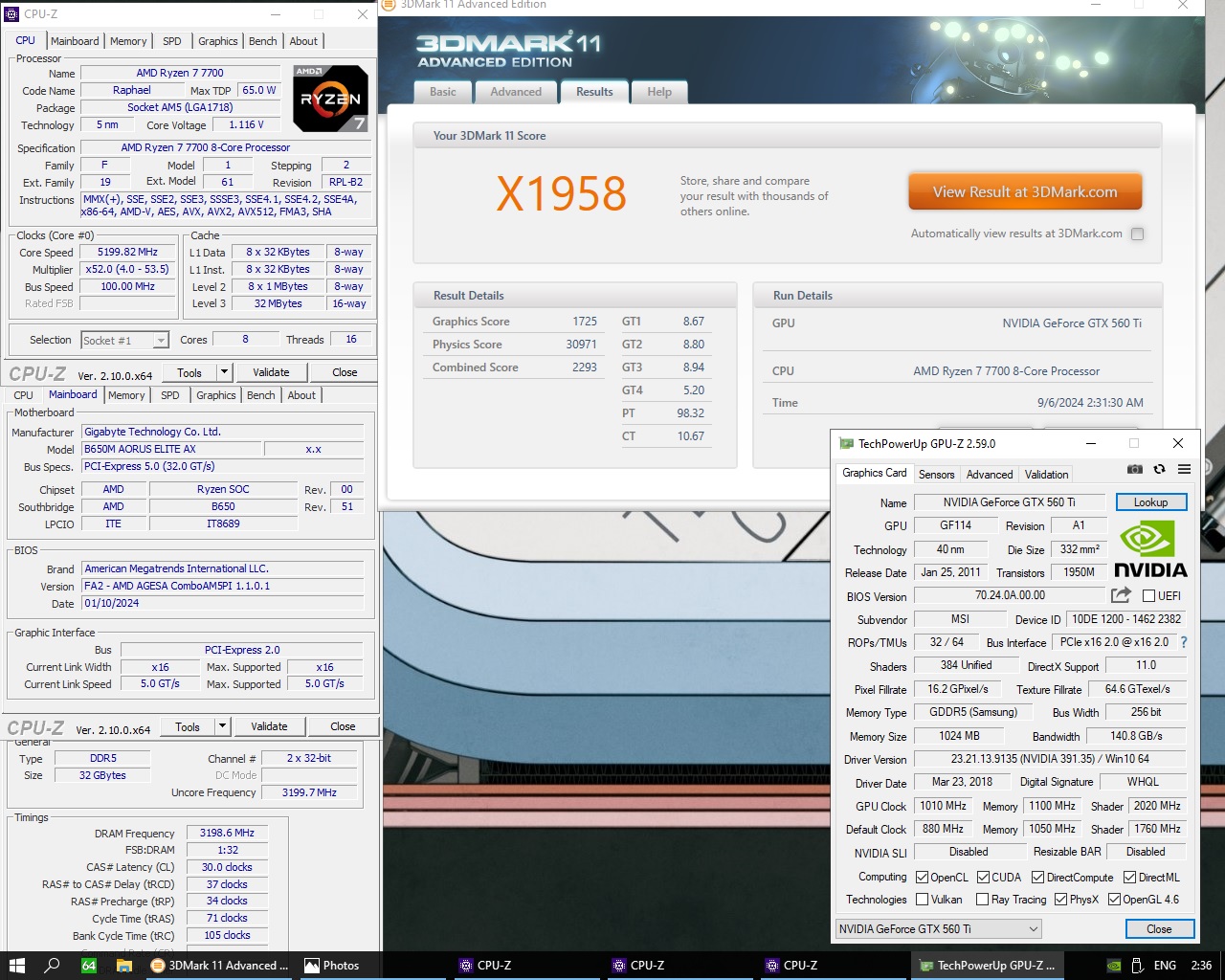Toggle the UEFI checkbox in GPU-Z
Screen dimensions: 1225x980
[x=1148, y=595]
